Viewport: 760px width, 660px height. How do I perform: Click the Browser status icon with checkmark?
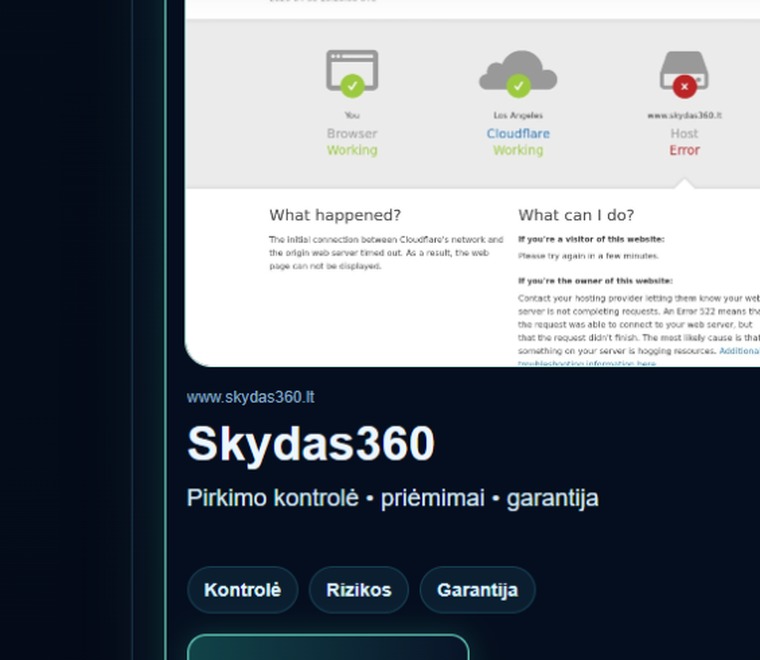pyautogui.click(x=352, y=73)
